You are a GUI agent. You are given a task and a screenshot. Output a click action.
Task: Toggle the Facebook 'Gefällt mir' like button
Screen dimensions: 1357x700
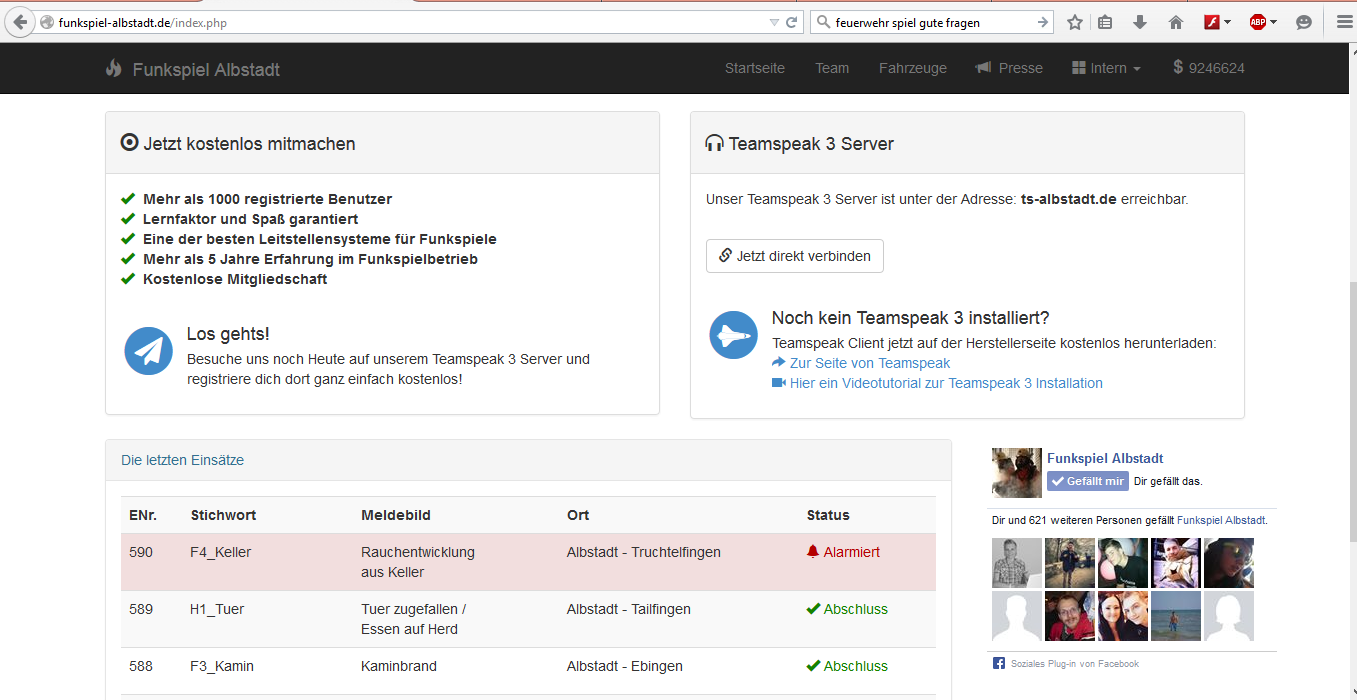coord(1088,481)
